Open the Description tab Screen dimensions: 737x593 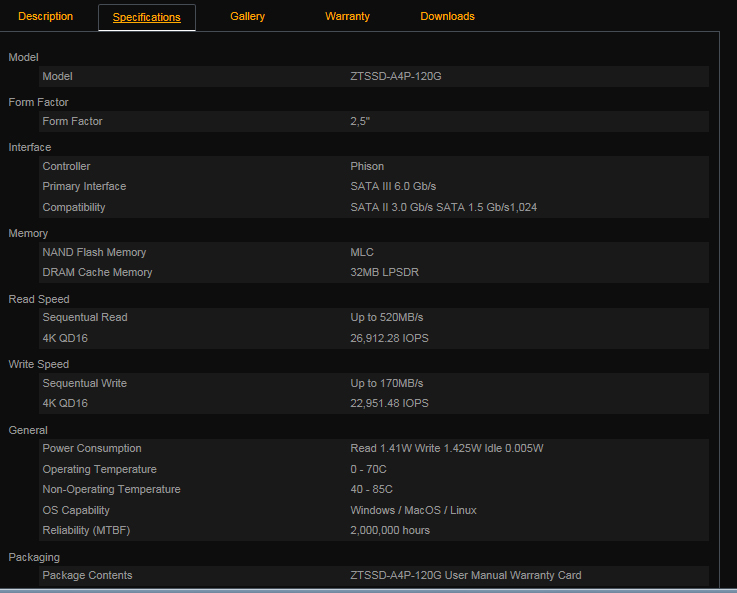tap(46, 16)
